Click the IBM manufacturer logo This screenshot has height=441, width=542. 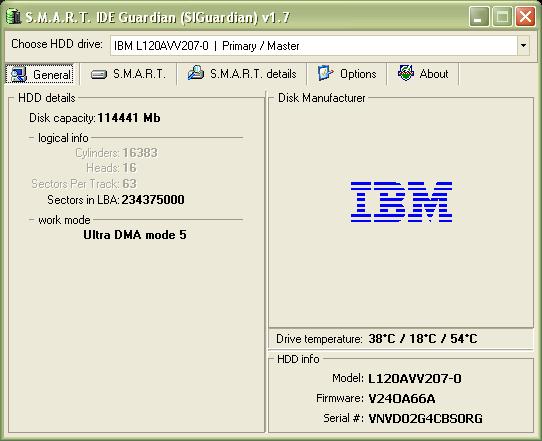(401, 202)
